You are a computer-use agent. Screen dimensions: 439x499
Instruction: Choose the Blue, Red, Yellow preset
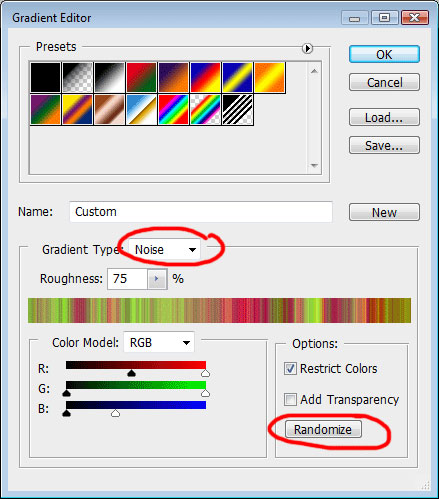coord(205,77)
